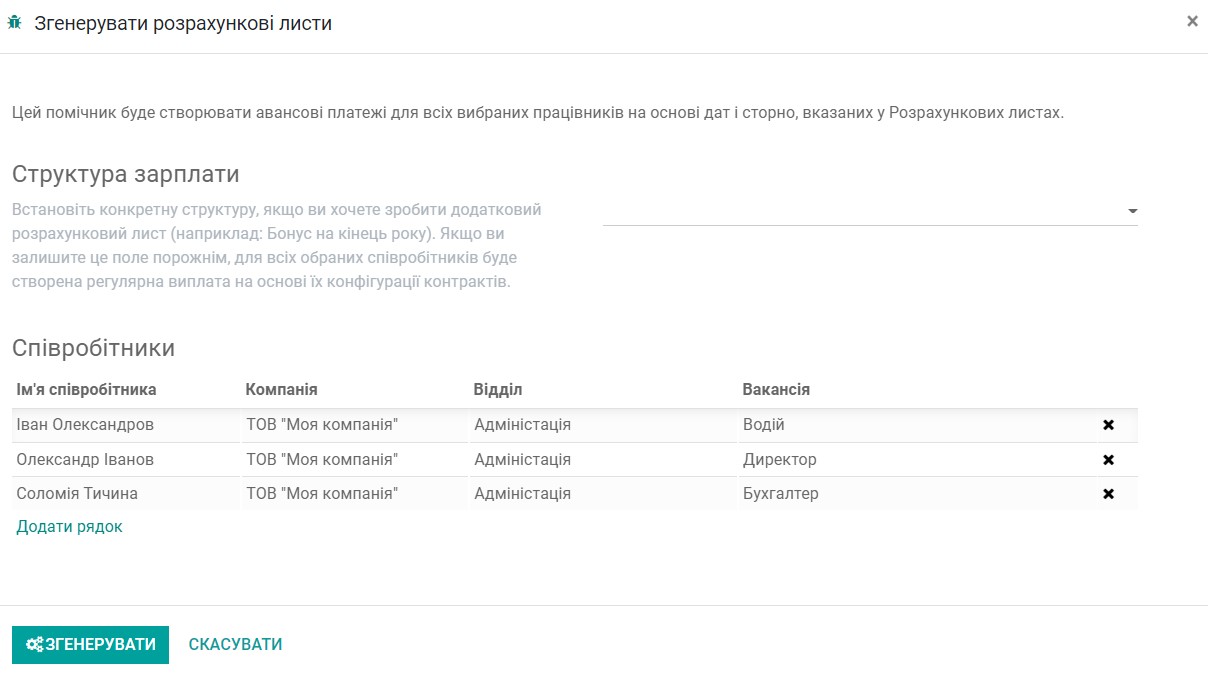The height and width of the screenshot is (683, 1208).
Task: Remove Іван Олександров using the X icon
Action: coord(1108,424)
